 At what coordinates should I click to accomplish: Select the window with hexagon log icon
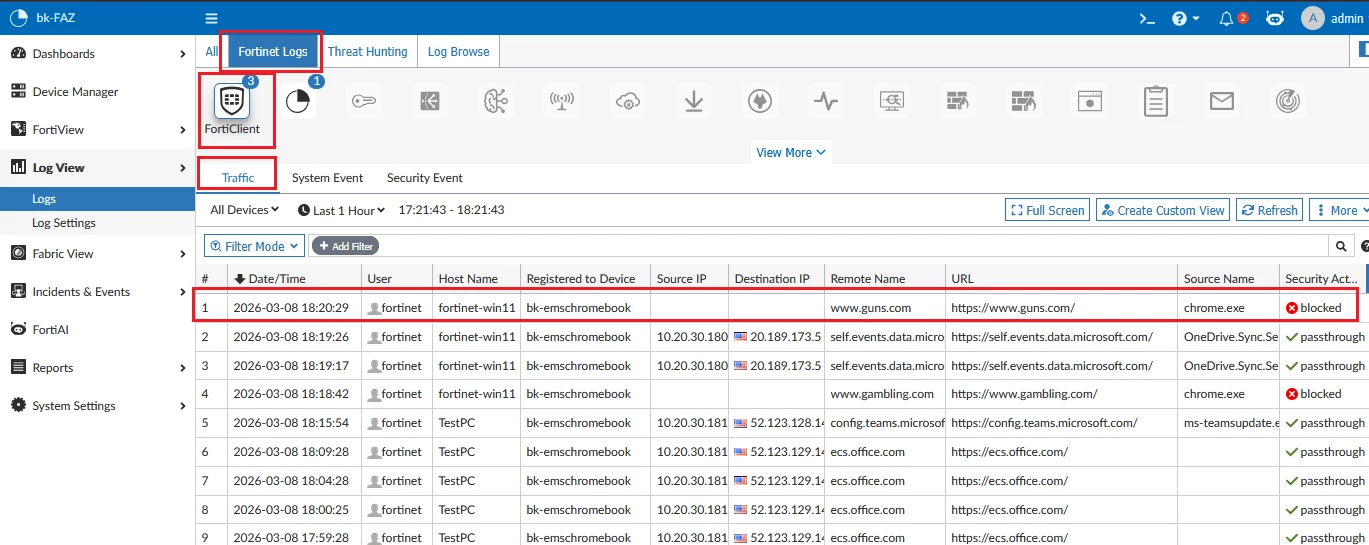[x=1090, y=101]
